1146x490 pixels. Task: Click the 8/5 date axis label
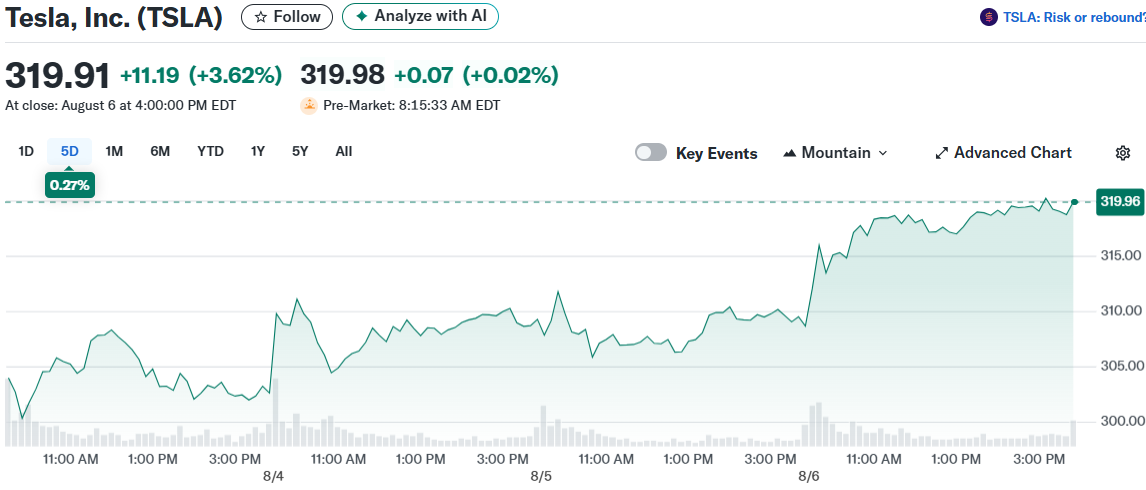541,476
